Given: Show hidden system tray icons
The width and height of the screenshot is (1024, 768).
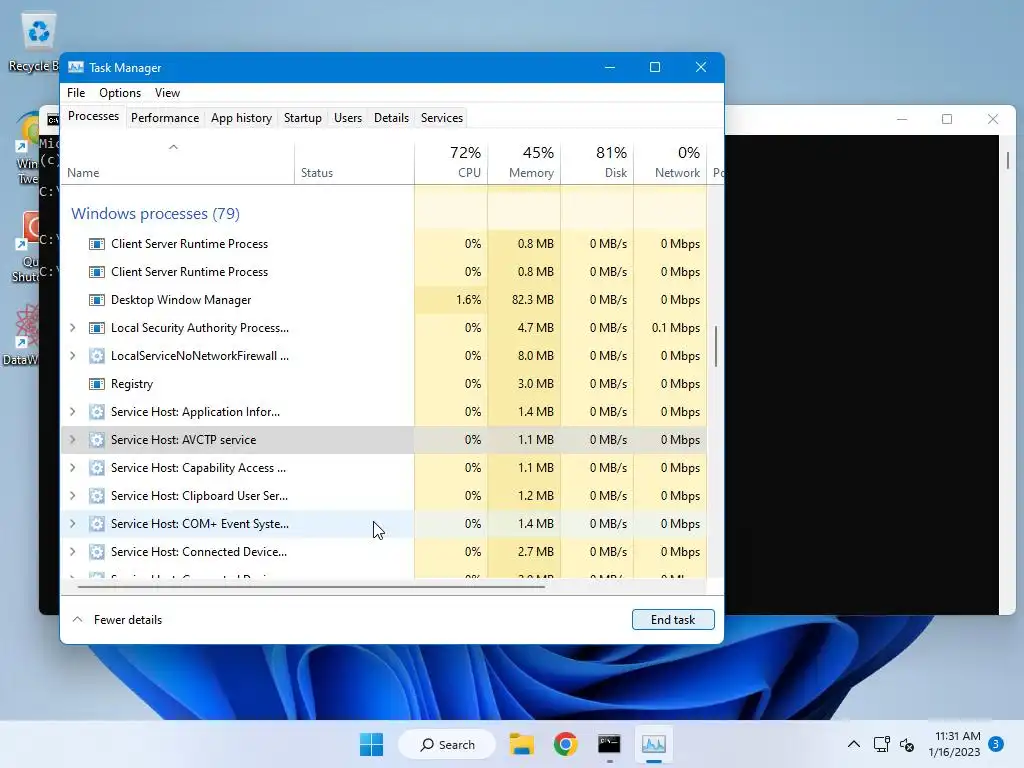Looking at the screenshot, I should click(x=854, y=744).
